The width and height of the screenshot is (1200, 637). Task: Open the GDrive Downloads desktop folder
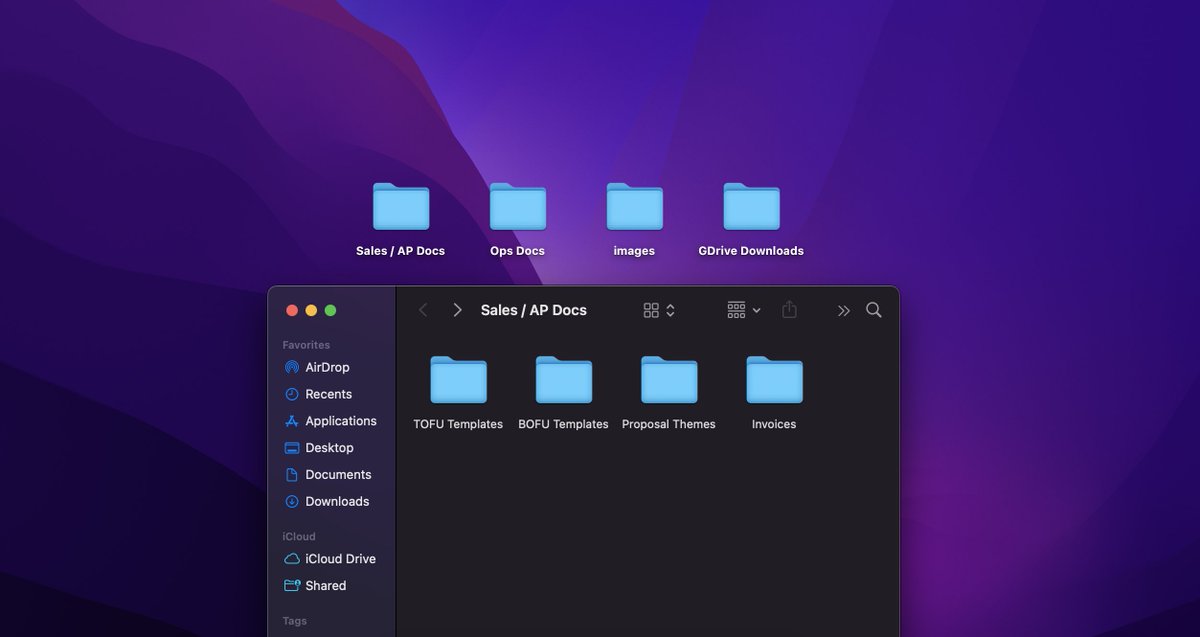pyautogui.click(x=752, y=207)
